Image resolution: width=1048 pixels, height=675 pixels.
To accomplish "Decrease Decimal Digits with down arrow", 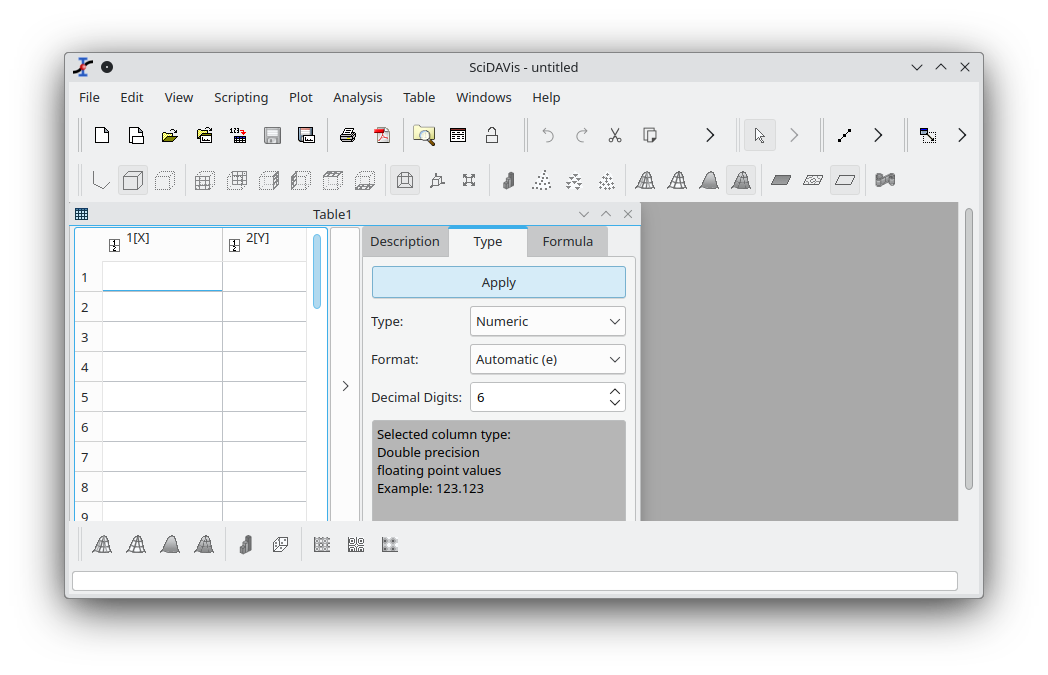I will point(615,402).
